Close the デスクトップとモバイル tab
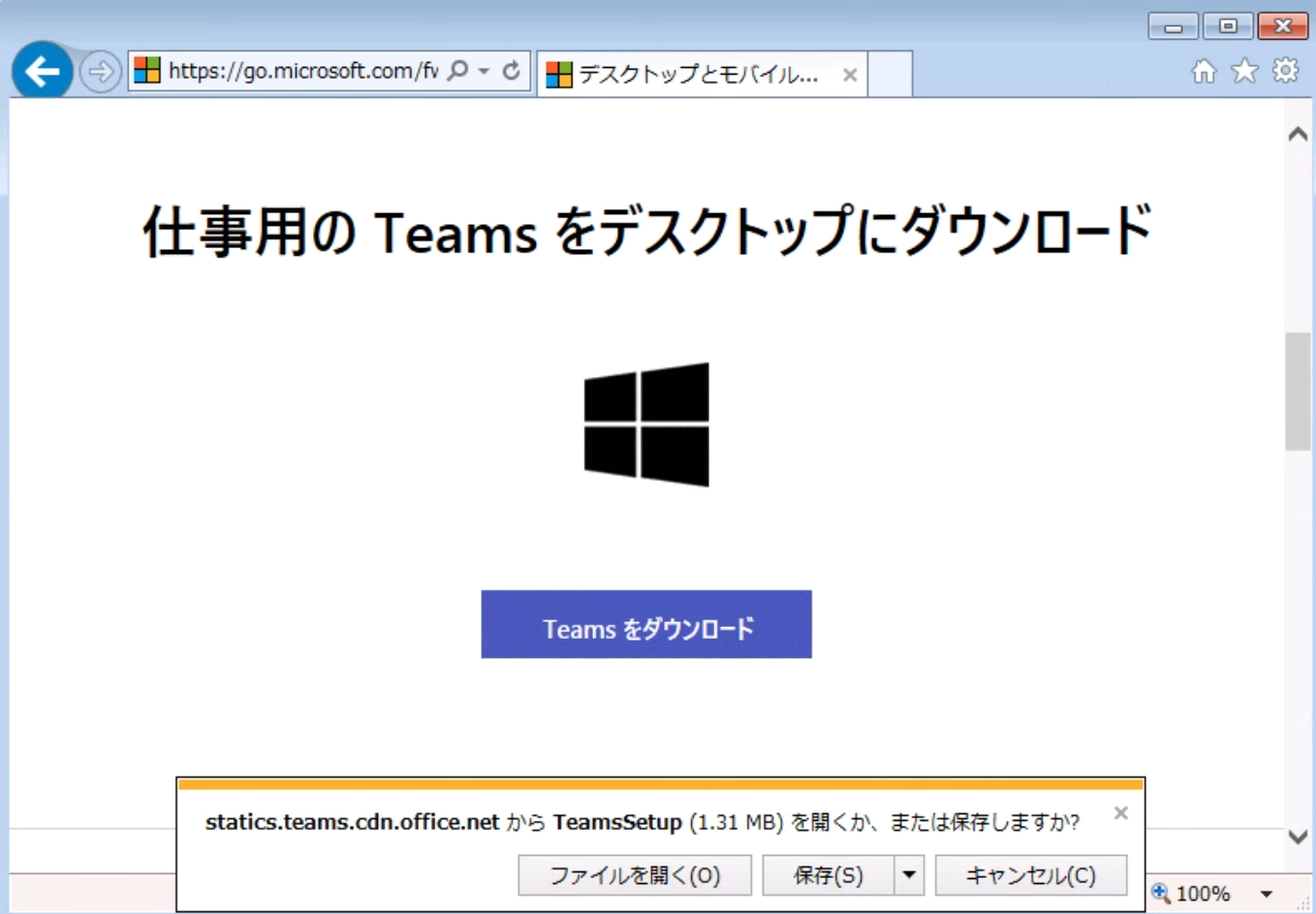 850,75
